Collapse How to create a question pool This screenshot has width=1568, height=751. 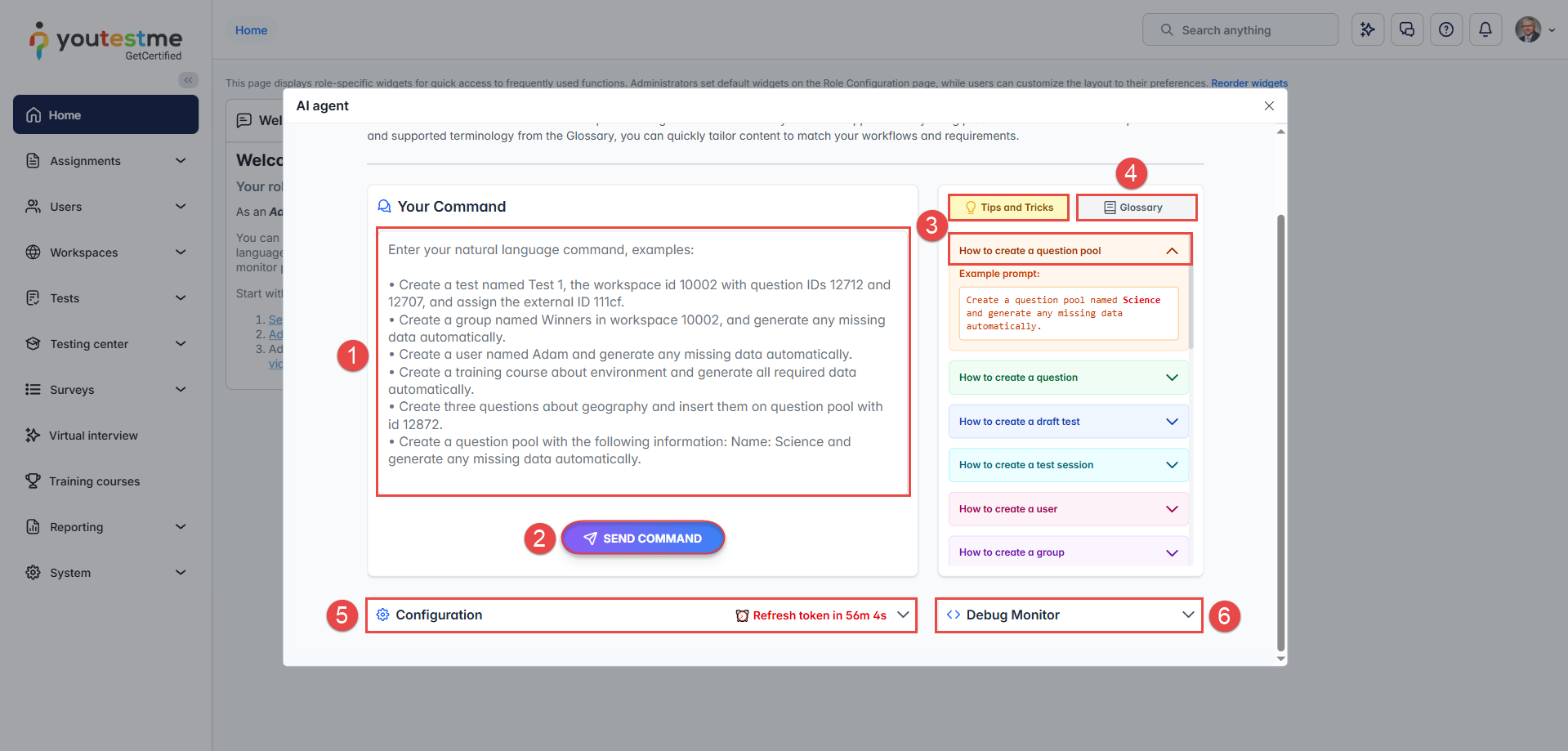pyautogui.click(x=1171, y=251)
